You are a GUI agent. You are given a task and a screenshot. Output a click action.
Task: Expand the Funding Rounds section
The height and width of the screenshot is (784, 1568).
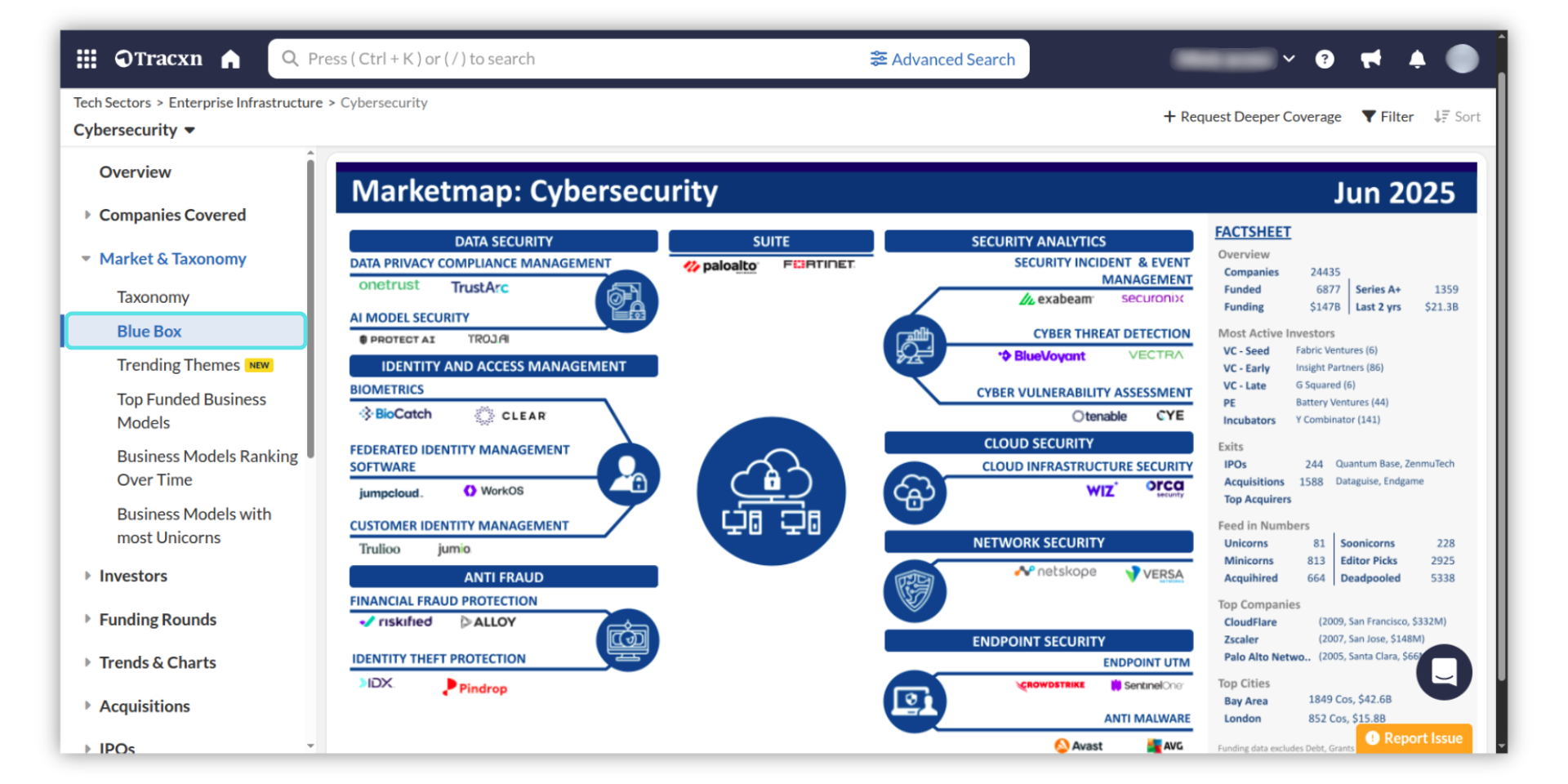[x=87, y=619]
